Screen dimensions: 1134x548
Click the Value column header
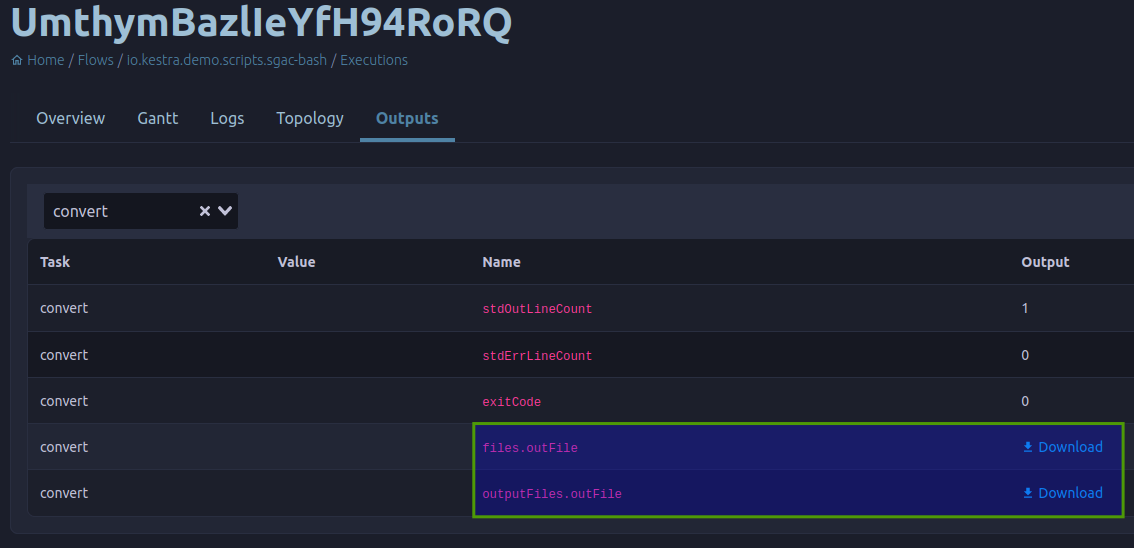point(297,262)
